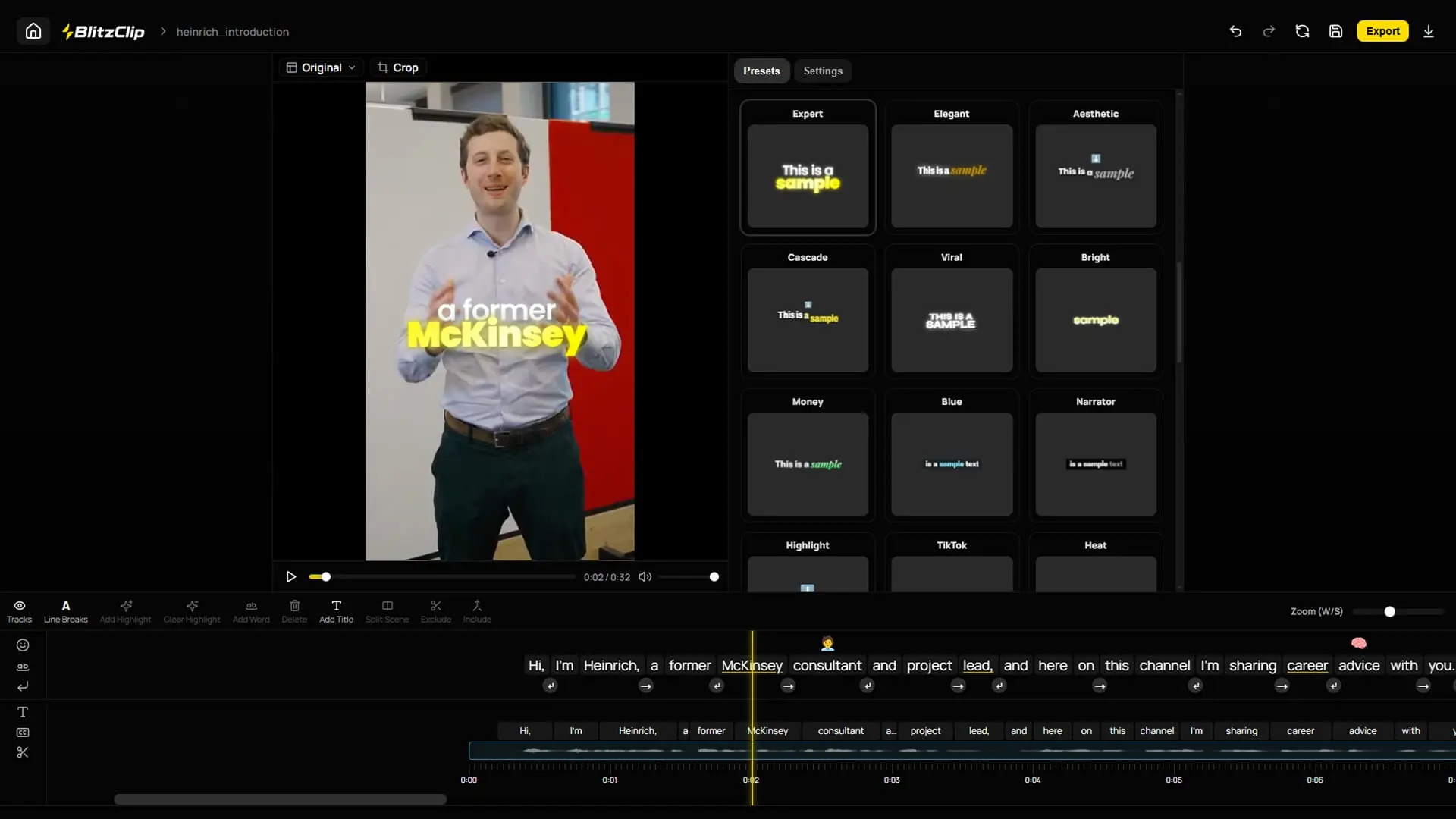Adjust the timeline Zoom slider handle
This screenshot has height=819, width=1456.
coord(1389,612)
